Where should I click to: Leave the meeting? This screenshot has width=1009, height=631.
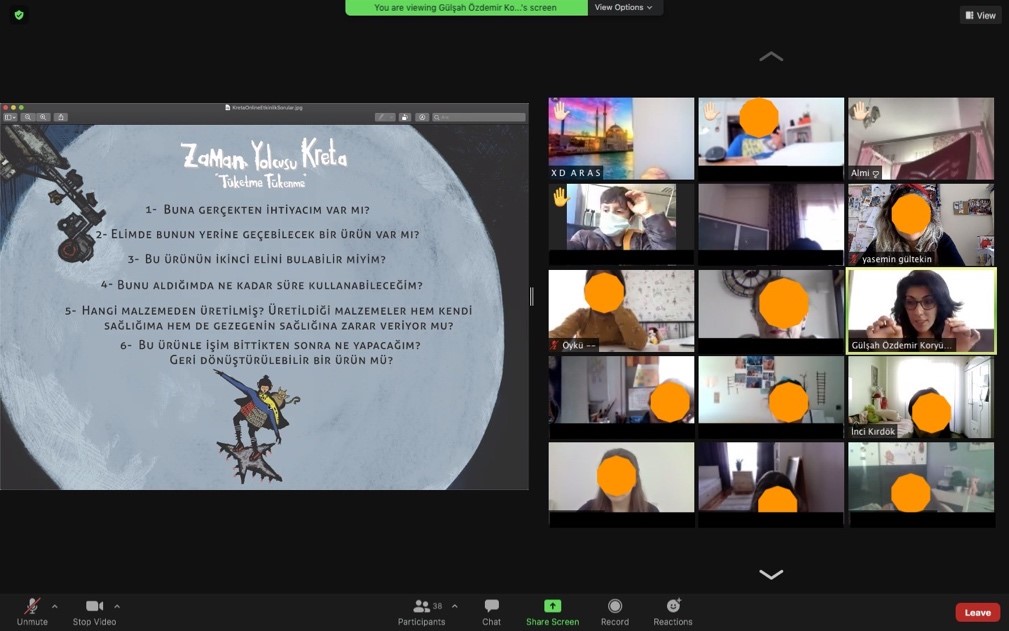pyautogui.click(x=977, y=612)
